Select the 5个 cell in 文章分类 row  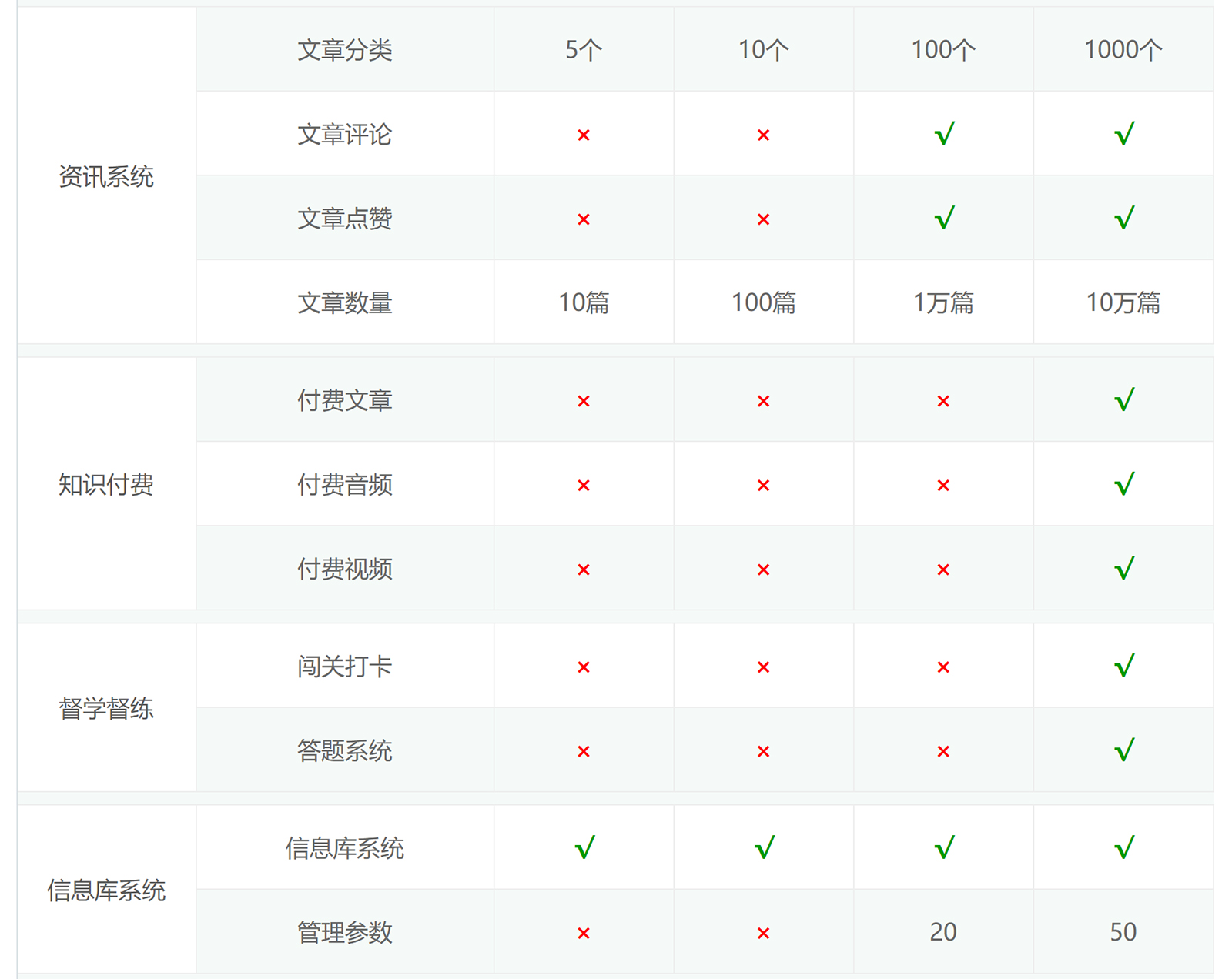584,50
